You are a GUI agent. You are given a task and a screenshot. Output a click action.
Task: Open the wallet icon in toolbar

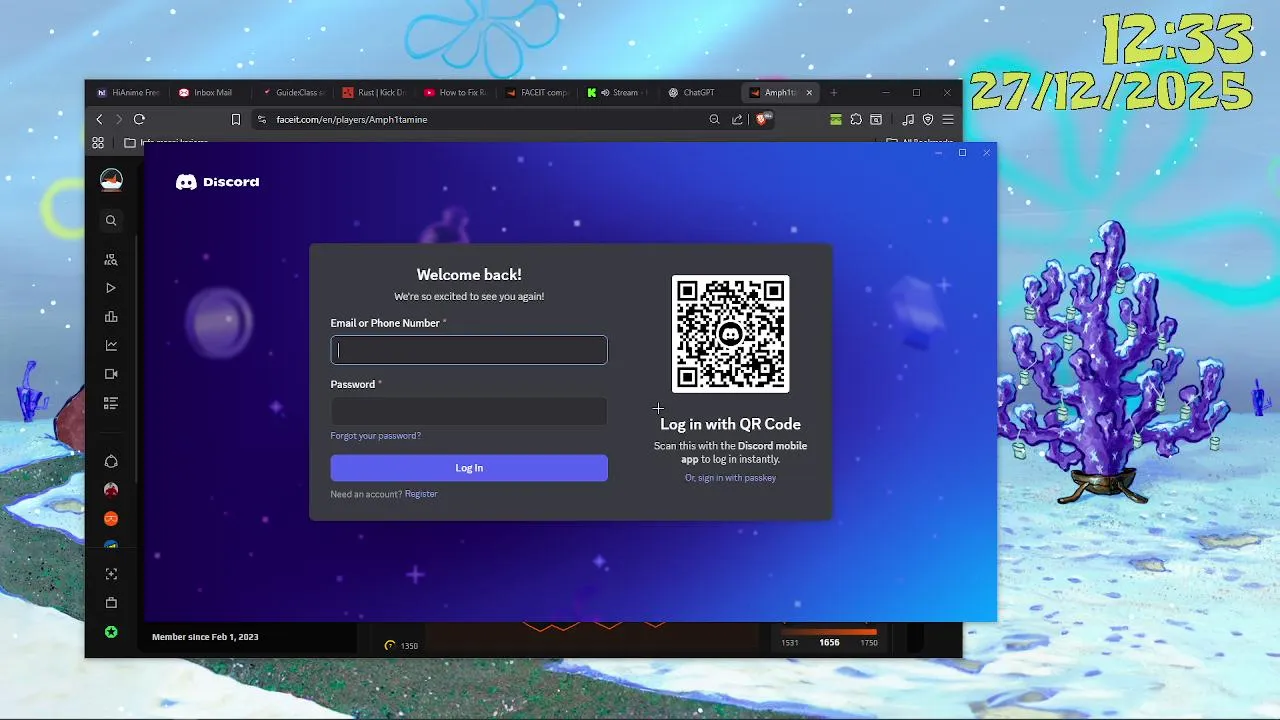(x=876, y=119)
